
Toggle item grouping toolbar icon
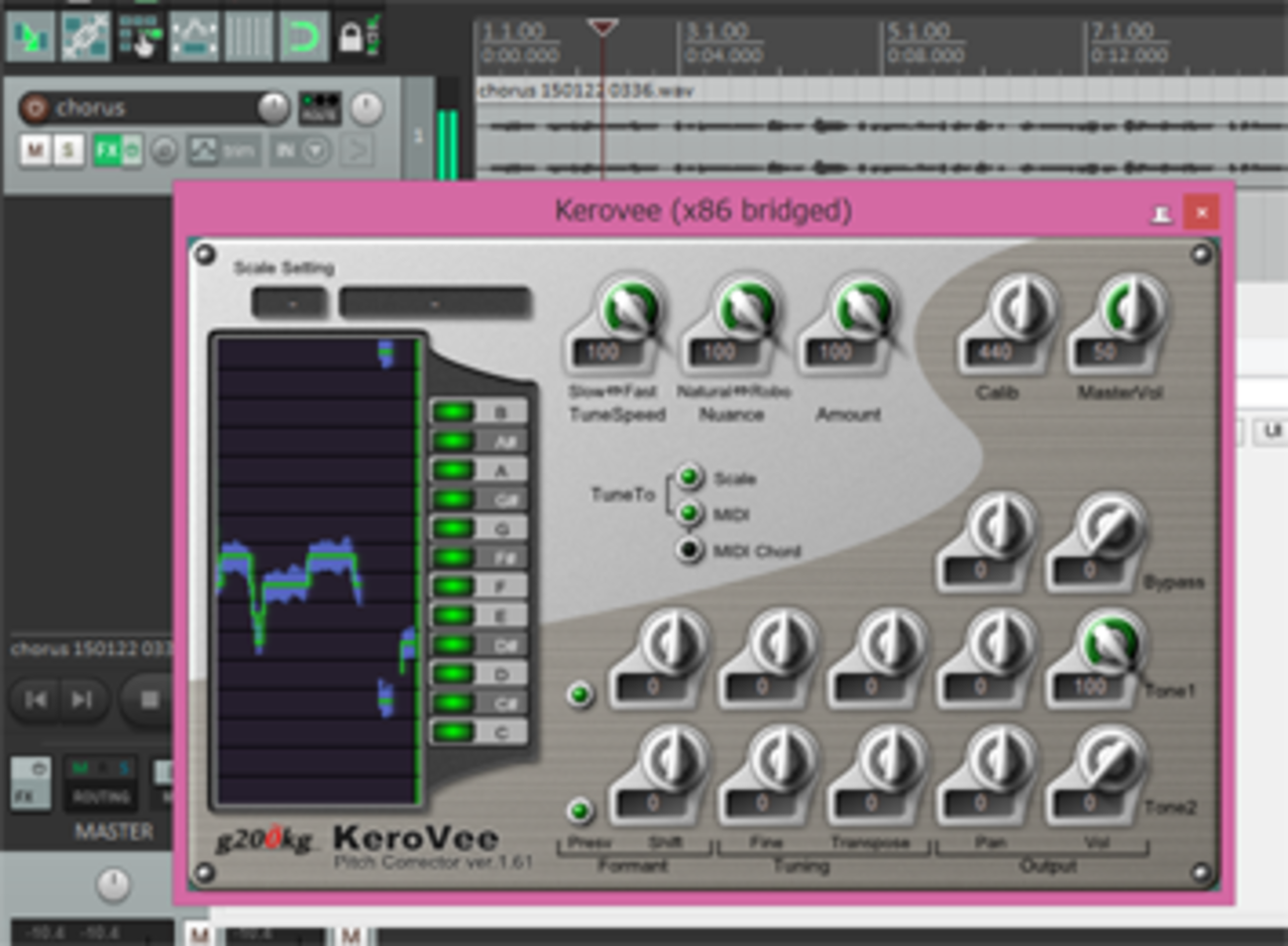pyautogui.click(x=85, y=38)
